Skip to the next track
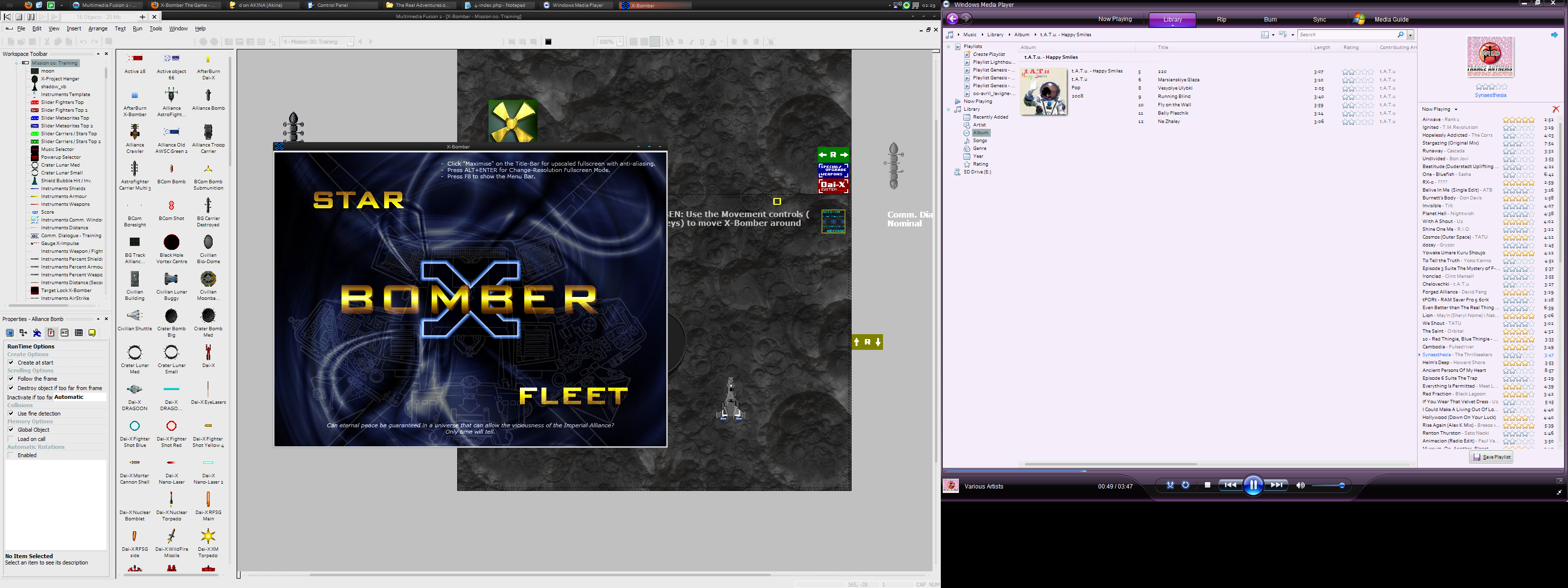1568x588 pixels. 1276,485
